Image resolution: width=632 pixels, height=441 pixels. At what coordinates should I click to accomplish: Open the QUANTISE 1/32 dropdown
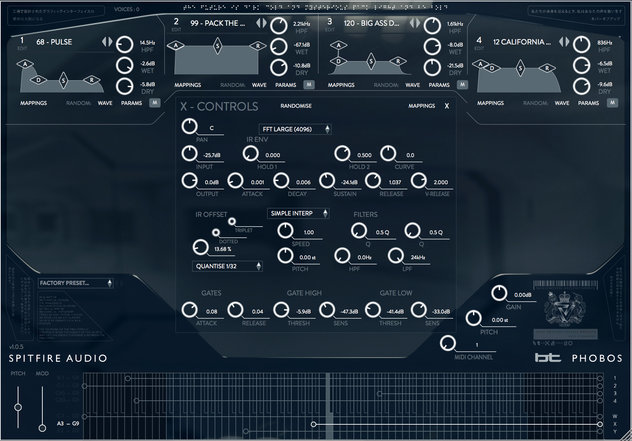pos(228,266)
